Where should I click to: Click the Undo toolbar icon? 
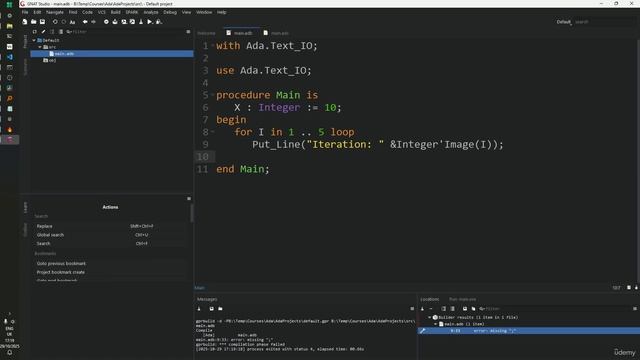55,22
